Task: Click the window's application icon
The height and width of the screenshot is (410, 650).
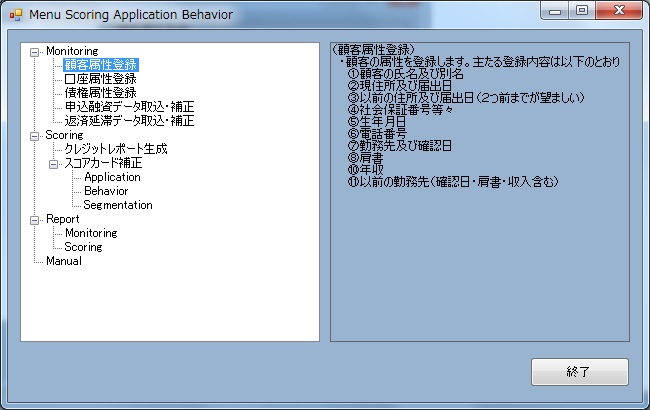Action: point(16,15)
